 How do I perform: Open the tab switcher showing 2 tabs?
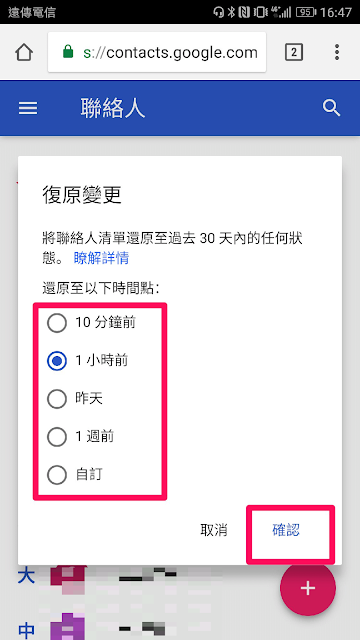click(x=293, y=52)
